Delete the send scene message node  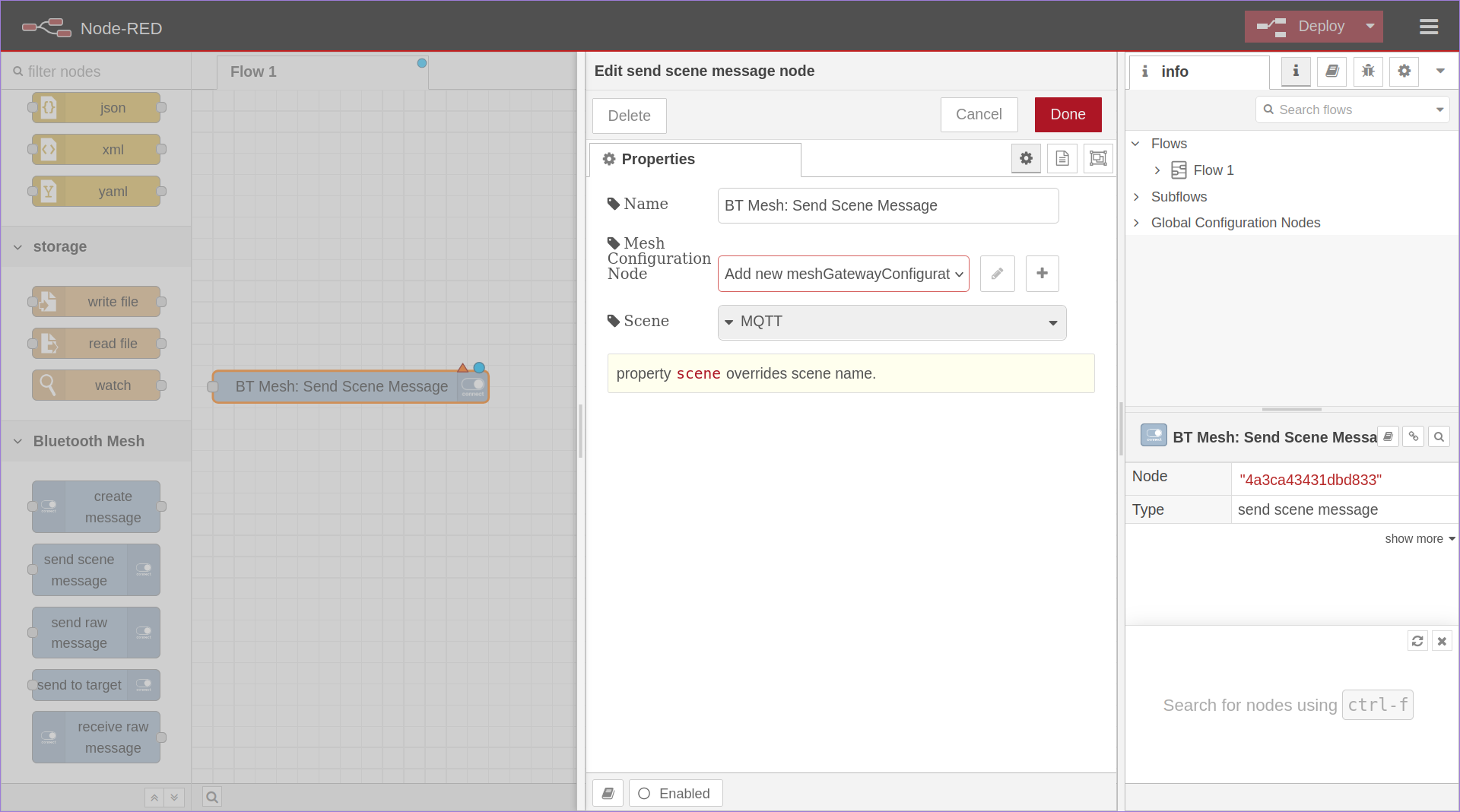pos(629,116)
